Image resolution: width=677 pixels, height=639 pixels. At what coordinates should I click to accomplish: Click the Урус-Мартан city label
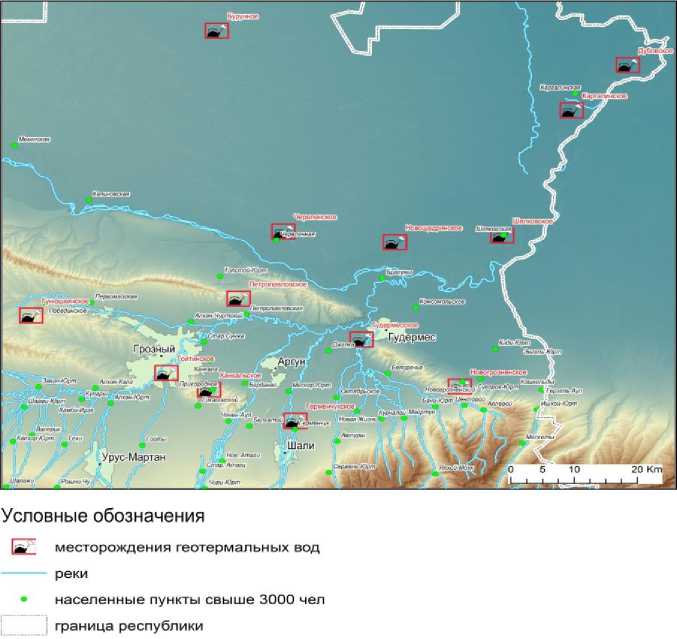(134, 457)
